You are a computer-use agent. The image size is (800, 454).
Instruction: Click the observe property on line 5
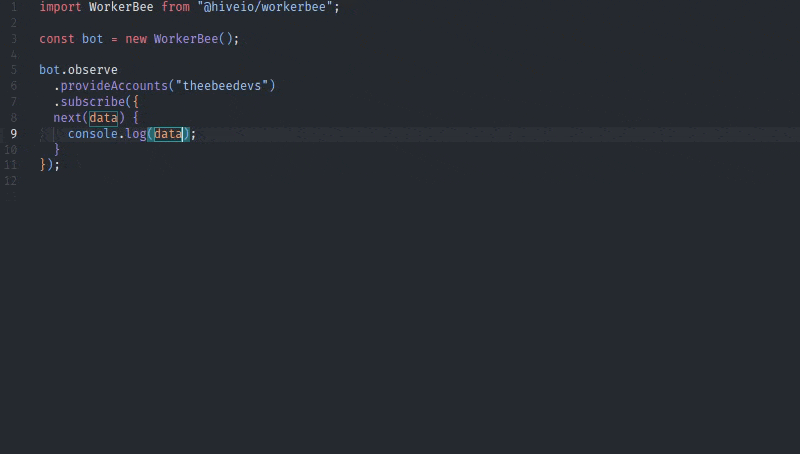pos(92,70)
